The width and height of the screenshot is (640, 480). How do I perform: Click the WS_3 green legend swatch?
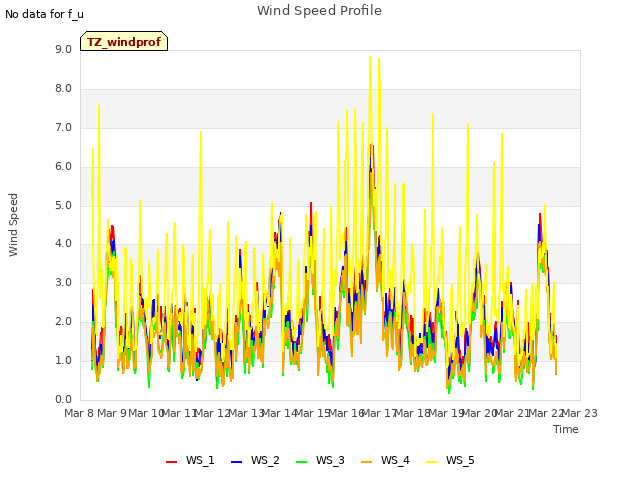[301, 461]
